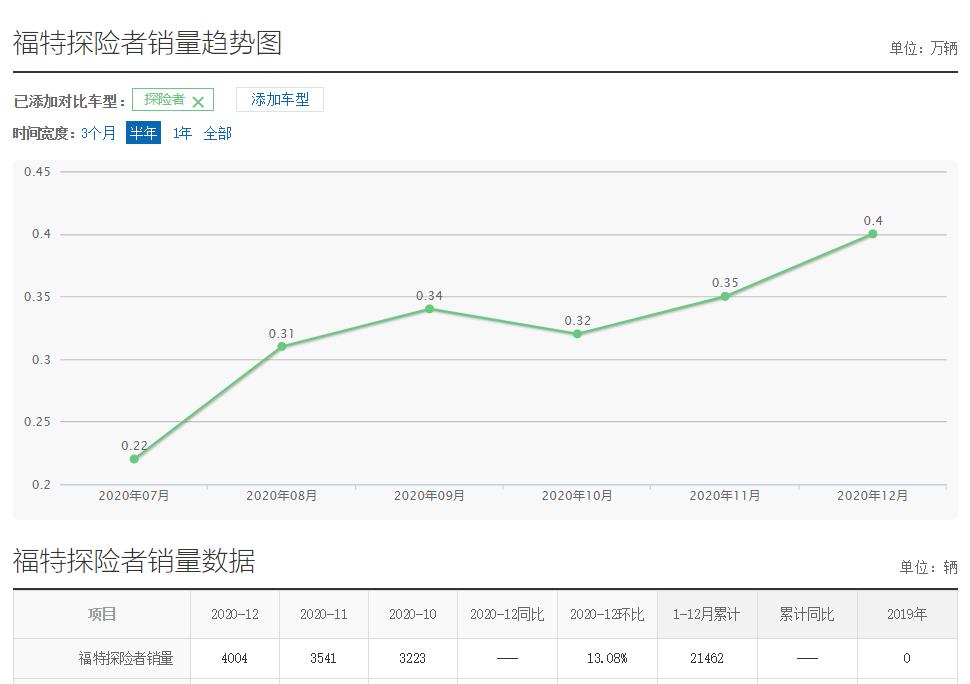Click the 2020-12同比 column header
Screen dimensions: 970x684
[507, 614]
